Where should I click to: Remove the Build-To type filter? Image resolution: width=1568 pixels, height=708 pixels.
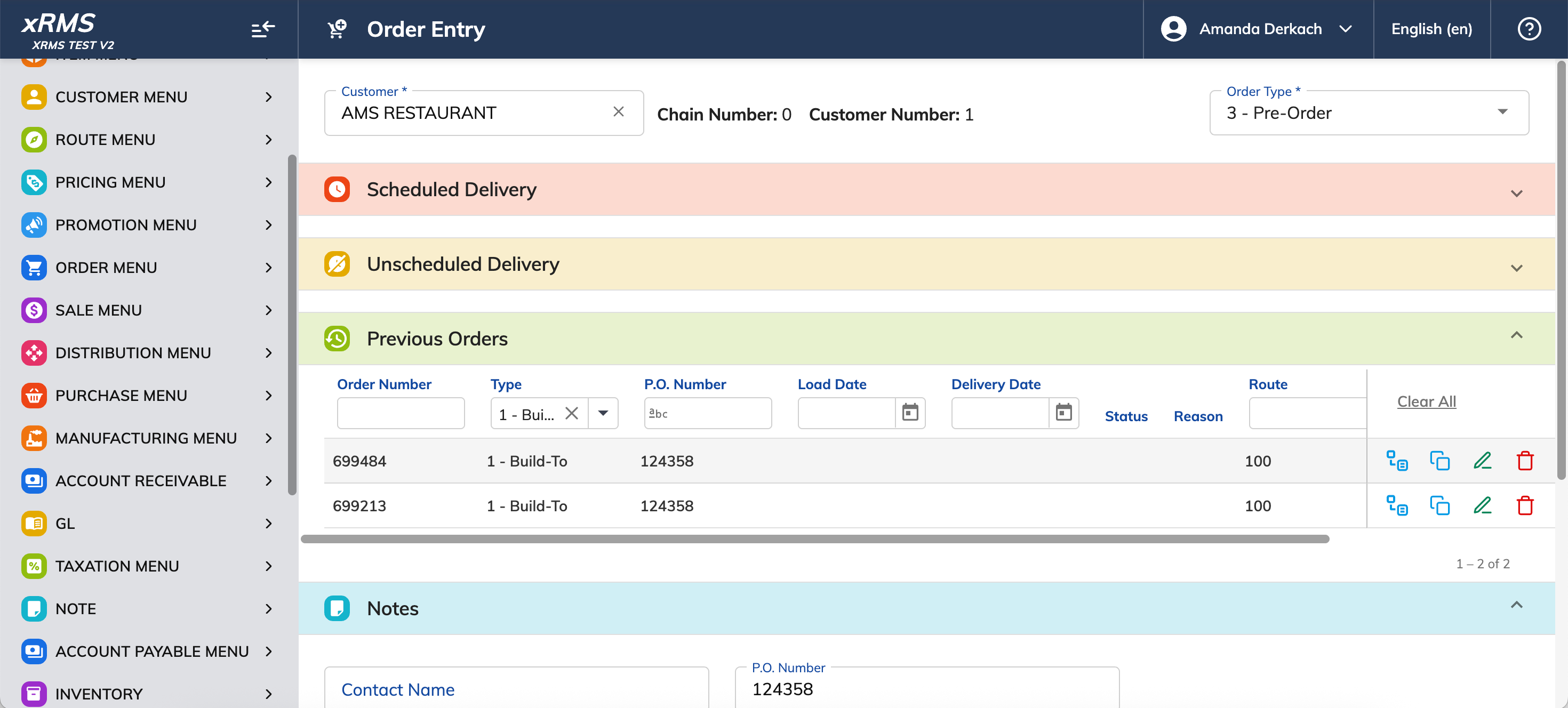(572, 414)
